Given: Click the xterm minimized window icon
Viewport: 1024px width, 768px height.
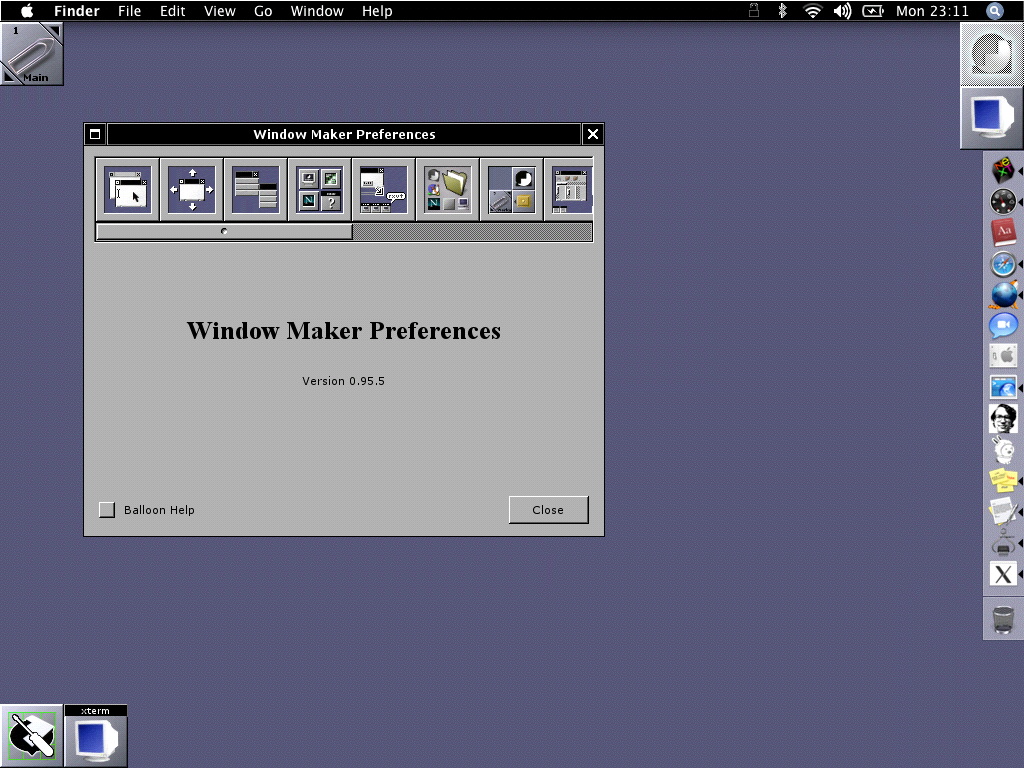Looking at the screenshot, I should (x=96, y=737).
